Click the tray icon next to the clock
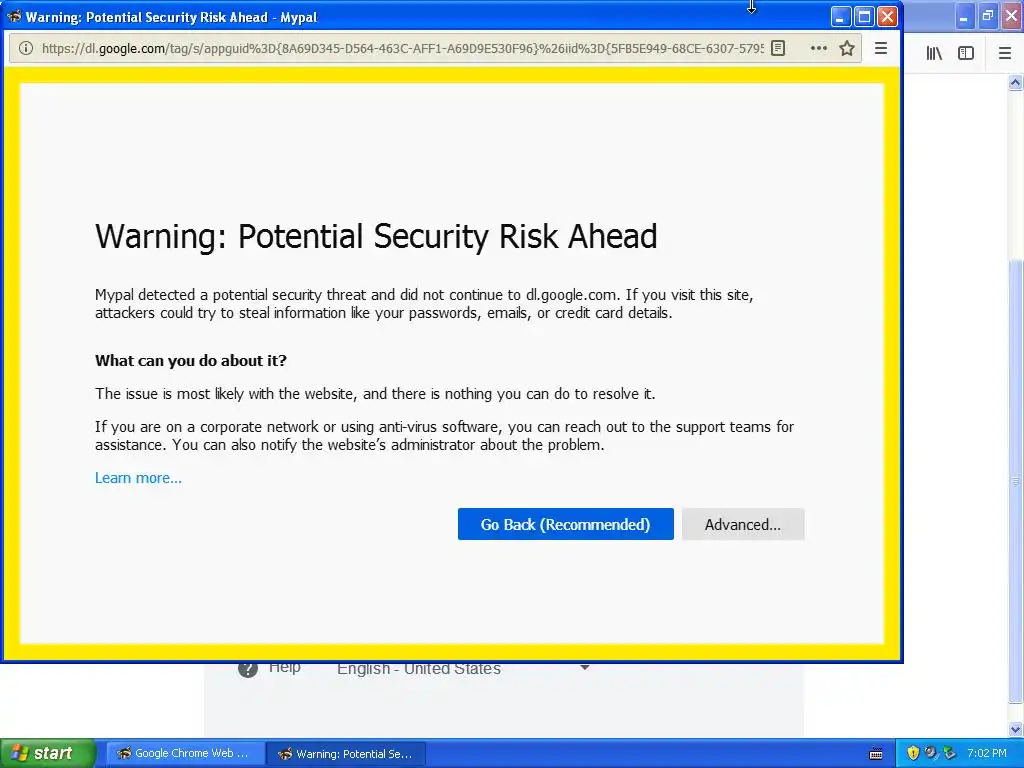The image size is (1024, 768). click(950, 754)
